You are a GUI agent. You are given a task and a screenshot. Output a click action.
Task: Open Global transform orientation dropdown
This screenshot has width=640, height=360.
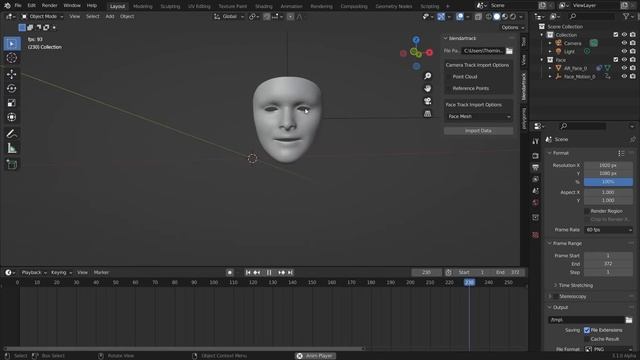point(229,17)
